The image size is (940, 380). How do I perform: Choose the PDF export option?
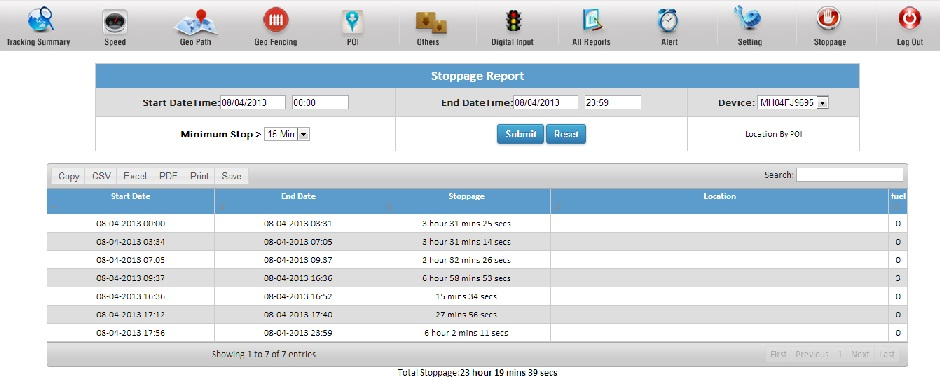tap(168, 176)
